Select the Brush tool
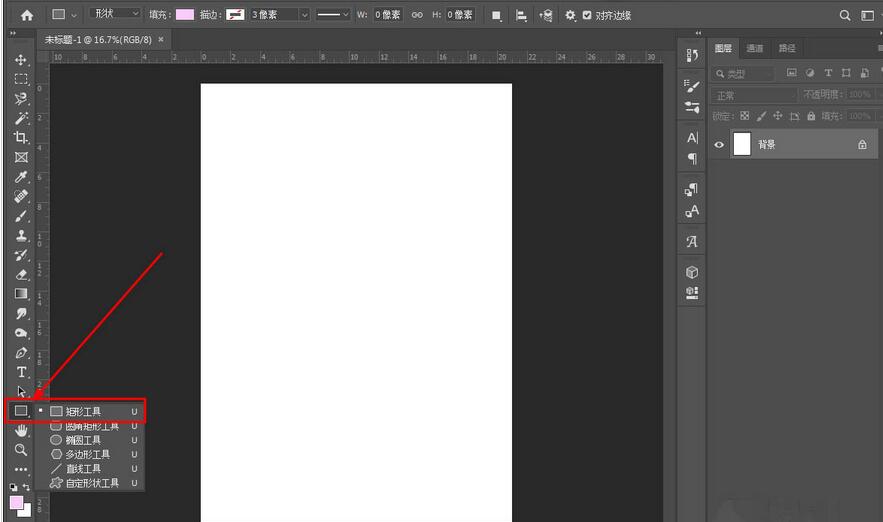This screenshot has height=522, width=883. pyautogui.click(x=20, y=216)
